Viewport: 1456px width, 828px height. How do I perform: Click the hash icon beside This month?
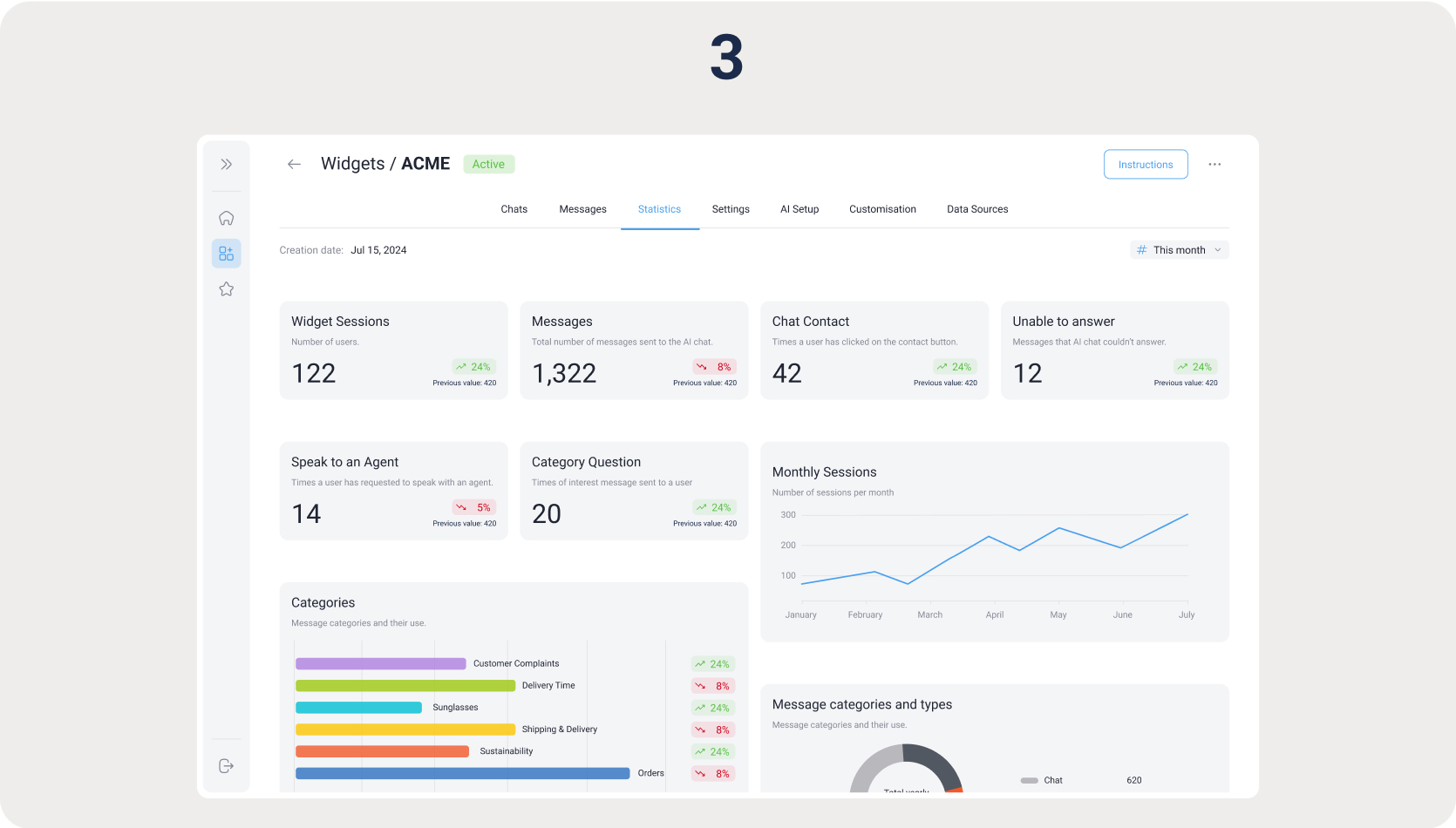click(x=1141, y=250)
